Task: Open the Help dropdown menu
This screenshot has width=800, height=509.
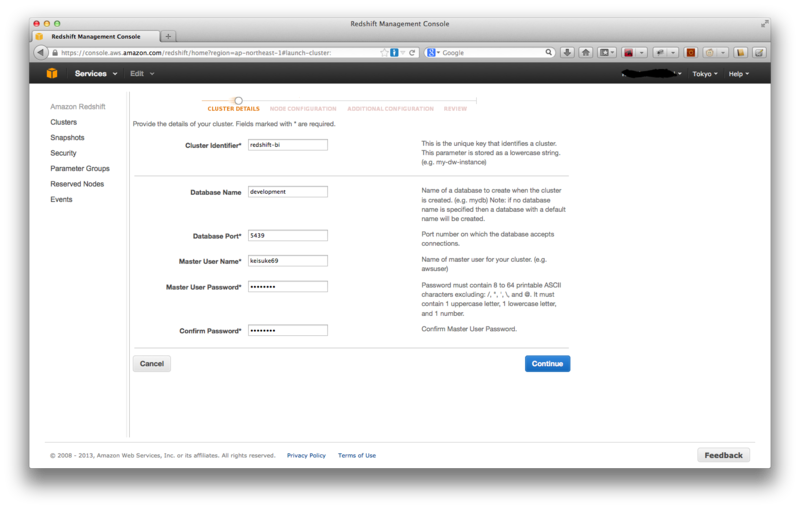Action: (738, 74)
